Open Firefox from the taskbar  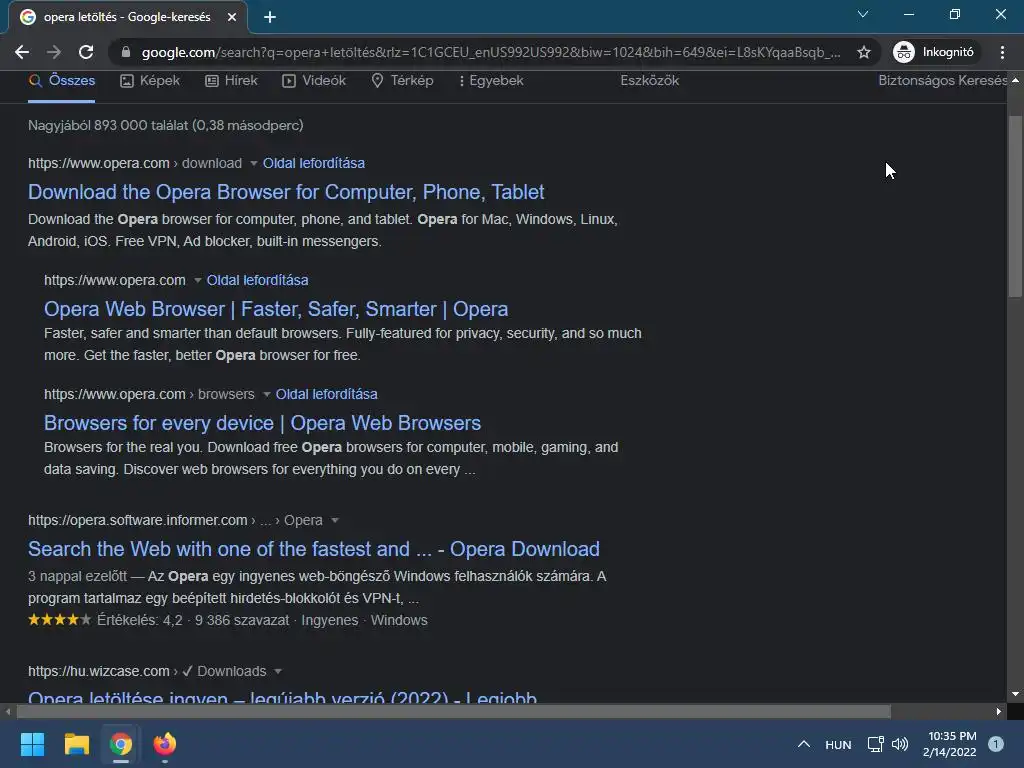(x=165, y=744)
